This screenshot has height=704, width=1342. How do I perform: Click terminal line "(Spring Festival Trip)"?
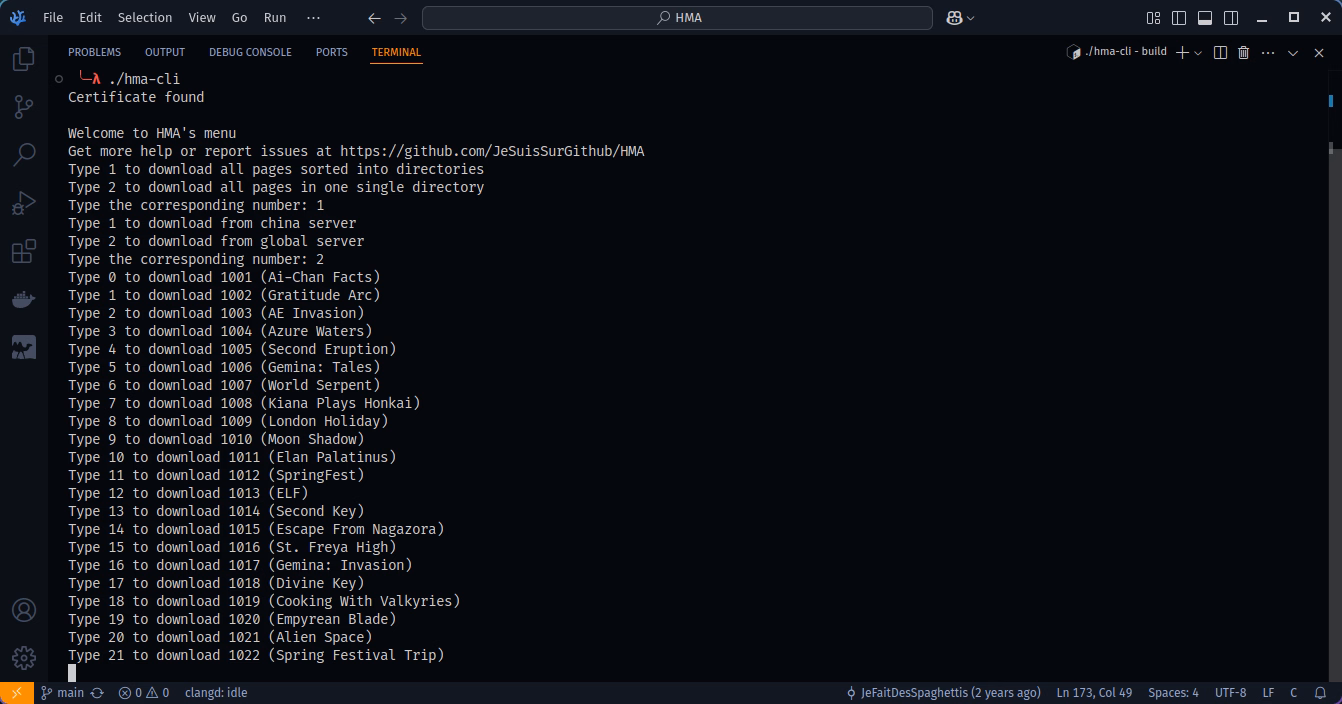pos(356,655)
